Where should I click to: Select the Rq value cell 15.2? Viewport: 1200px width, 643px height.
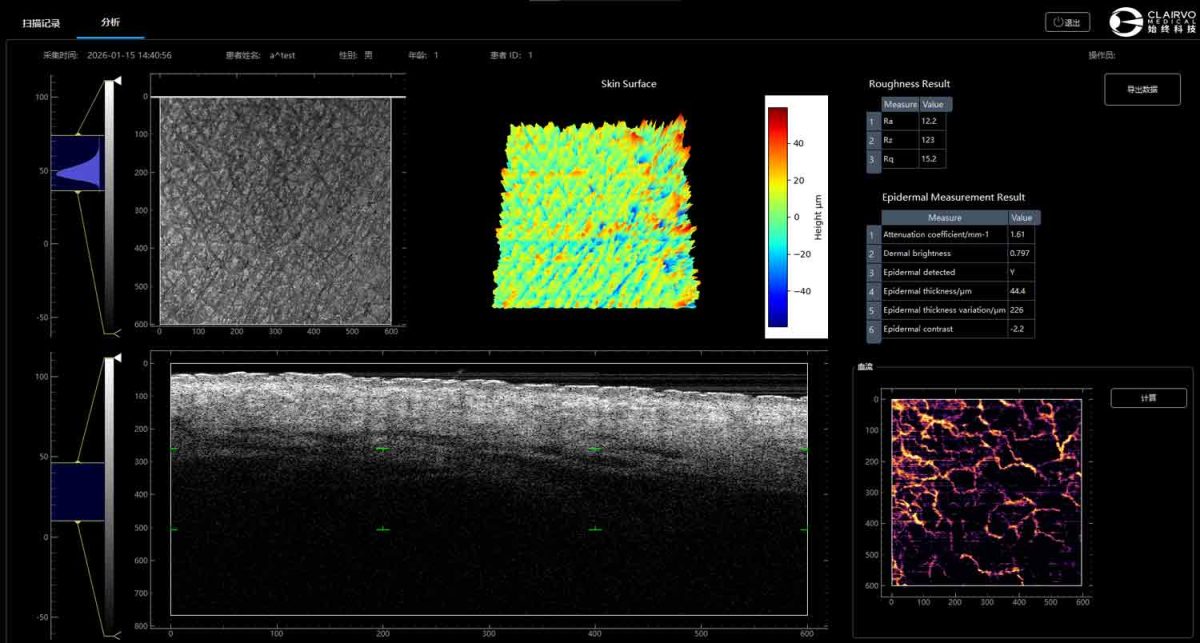(x=931, y=159)
